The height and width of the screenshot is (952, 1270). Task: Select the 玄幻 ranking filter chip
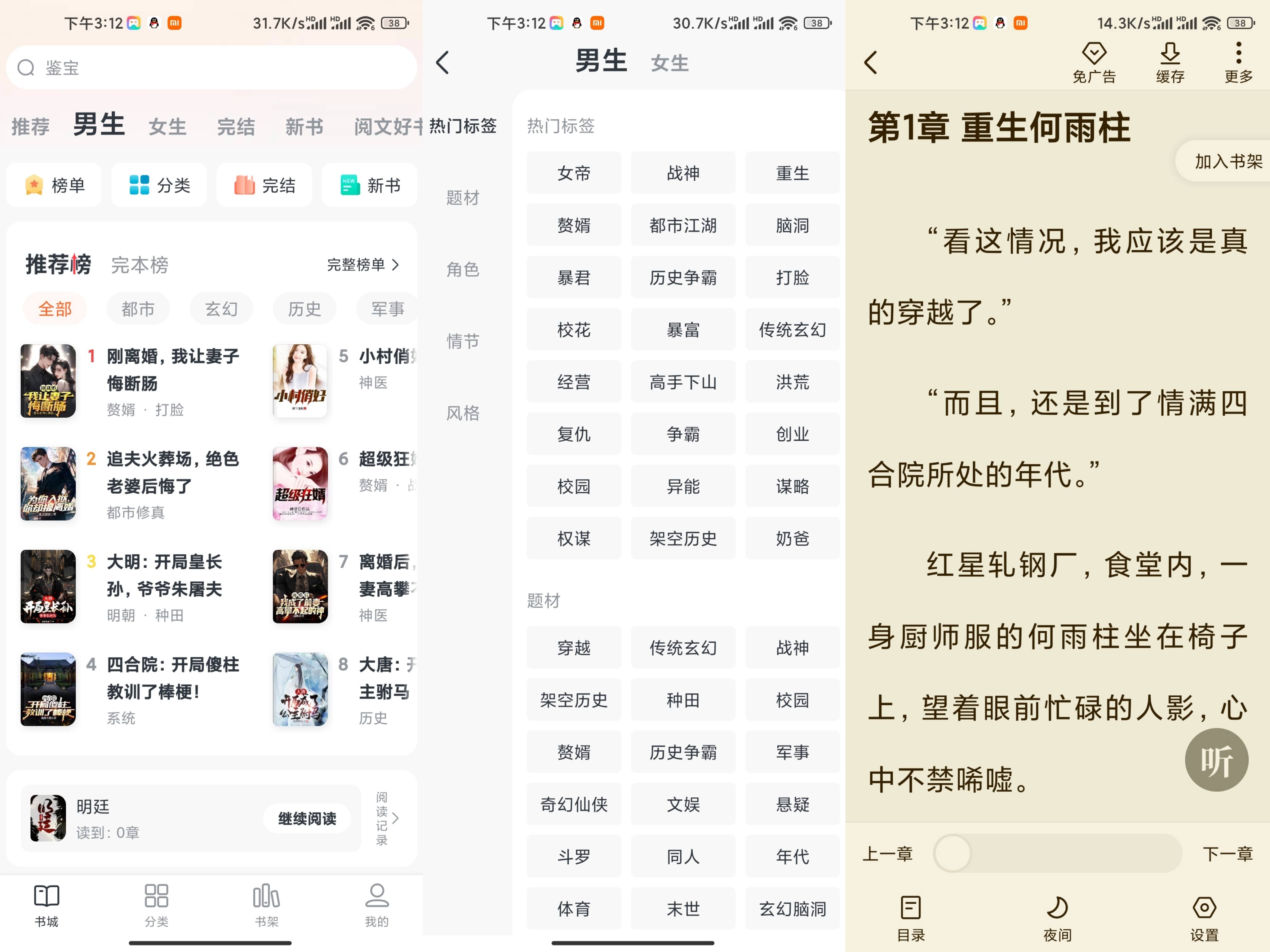(x=221, y=309)
